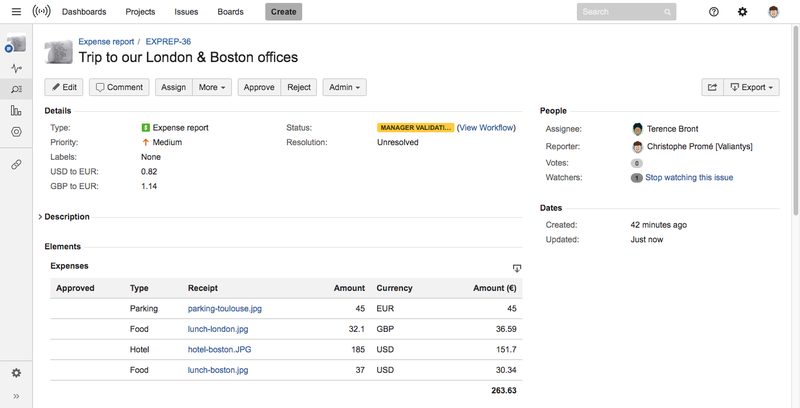This screenshot has width=800, height=408.
Task: Open the Export dropdown
Action: pyautogui.click(x=751, y=87)
